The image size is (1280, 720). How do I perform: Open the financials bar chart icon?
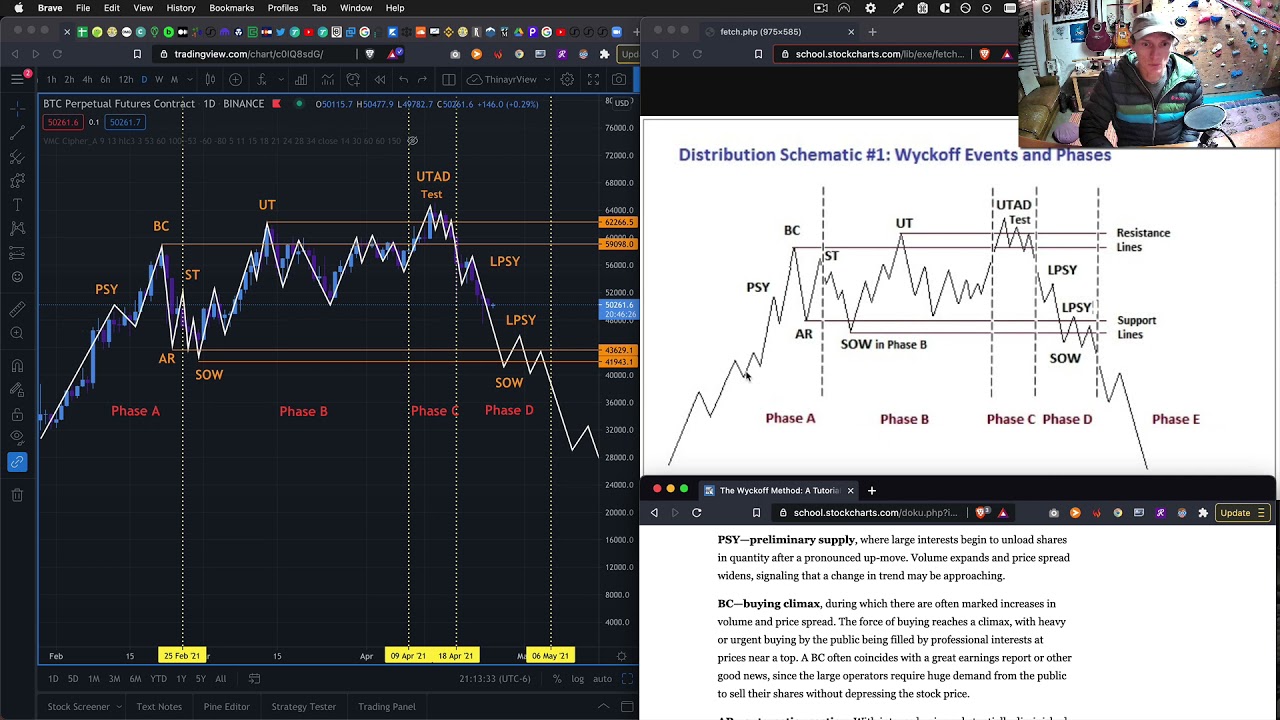301,79
